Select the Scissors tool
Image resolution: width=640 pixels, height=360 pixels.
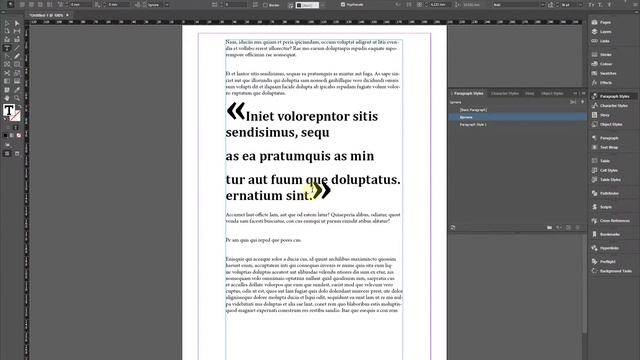pyautogui.click(x=7, y=73)
